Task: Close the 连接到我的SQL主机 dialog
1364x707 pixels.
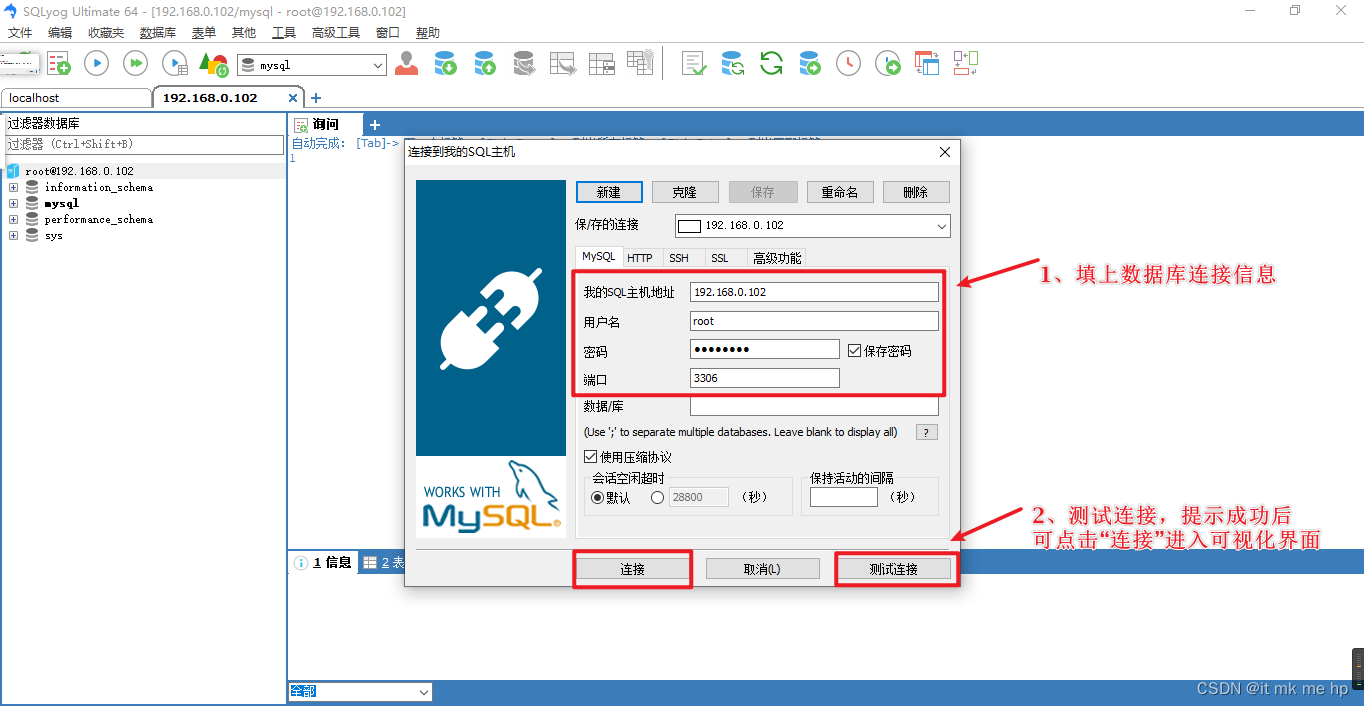Action: (945, 152)
